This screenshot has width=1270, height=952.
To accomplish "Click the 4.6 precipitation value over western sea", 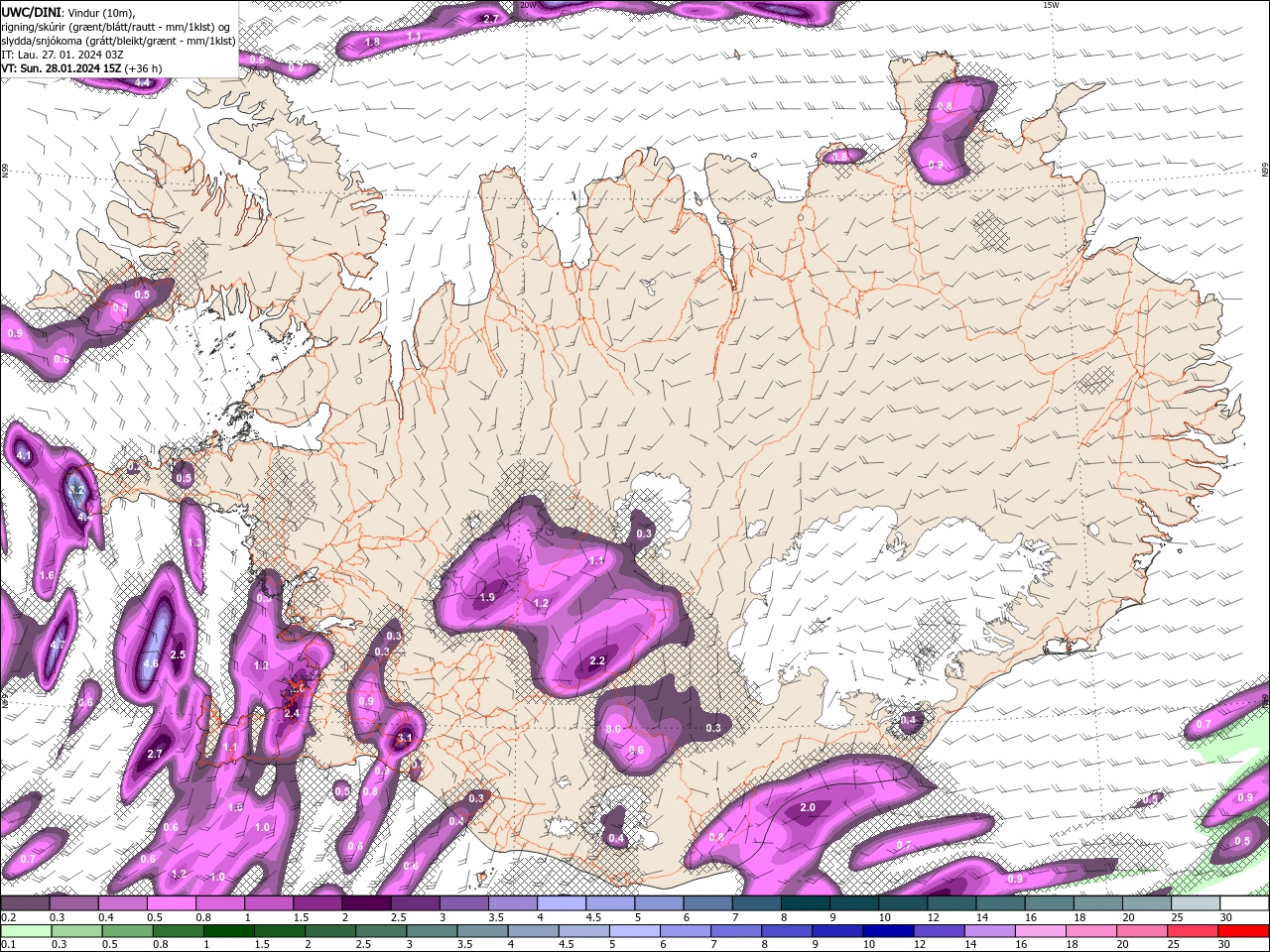I will (151, 663).
